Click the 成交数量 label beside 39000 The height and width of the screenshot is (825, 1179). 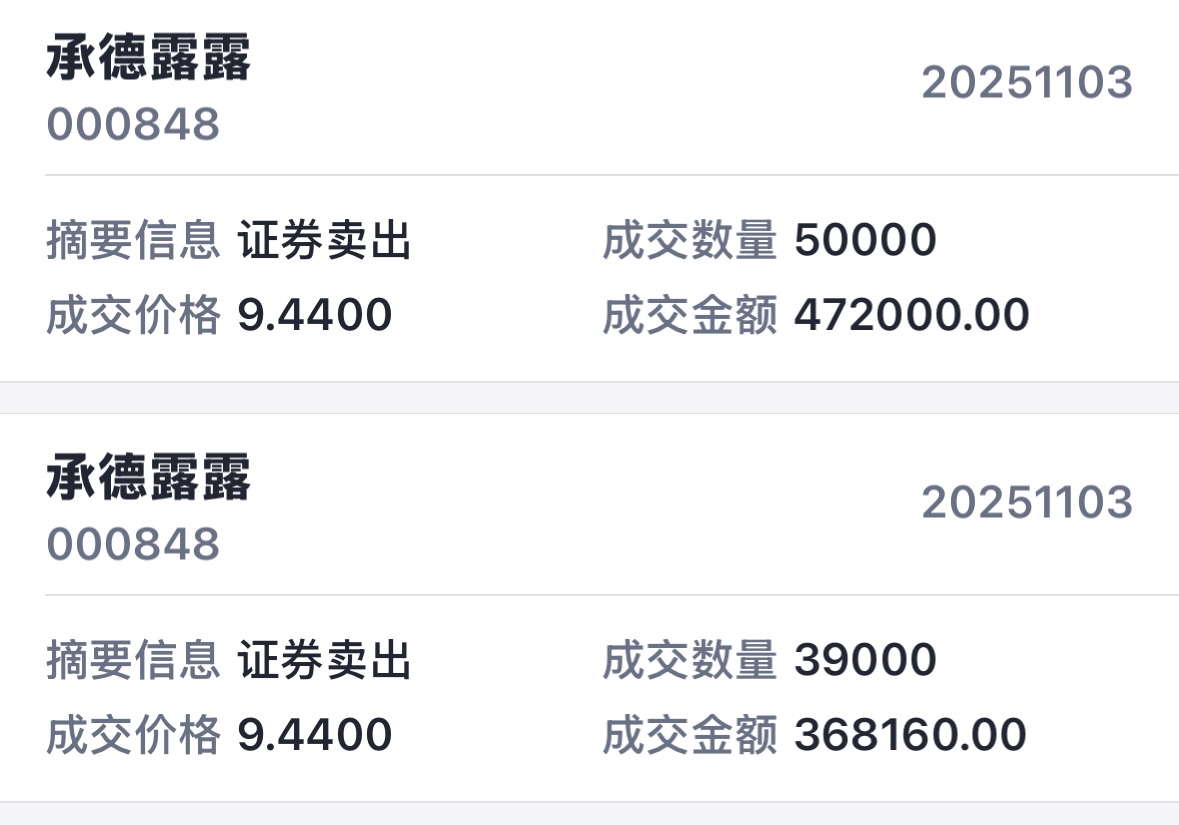[690, 661]
